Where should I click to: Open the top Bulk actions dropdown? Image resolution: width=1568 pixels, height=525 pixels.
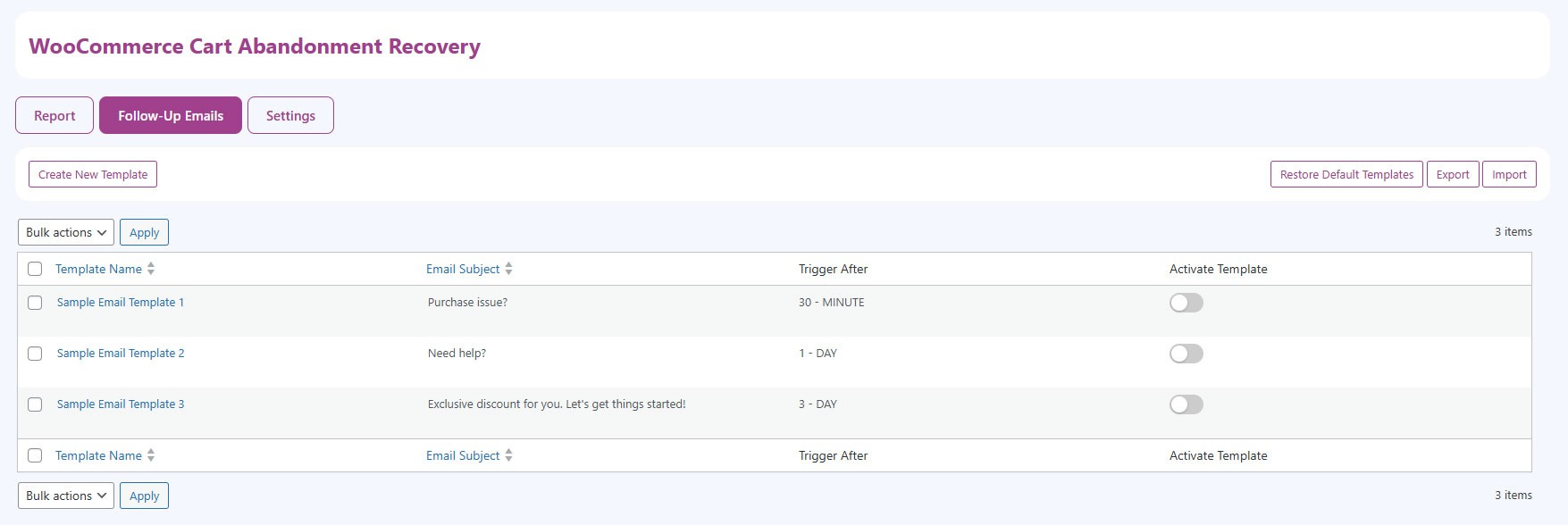coord(66,232)
